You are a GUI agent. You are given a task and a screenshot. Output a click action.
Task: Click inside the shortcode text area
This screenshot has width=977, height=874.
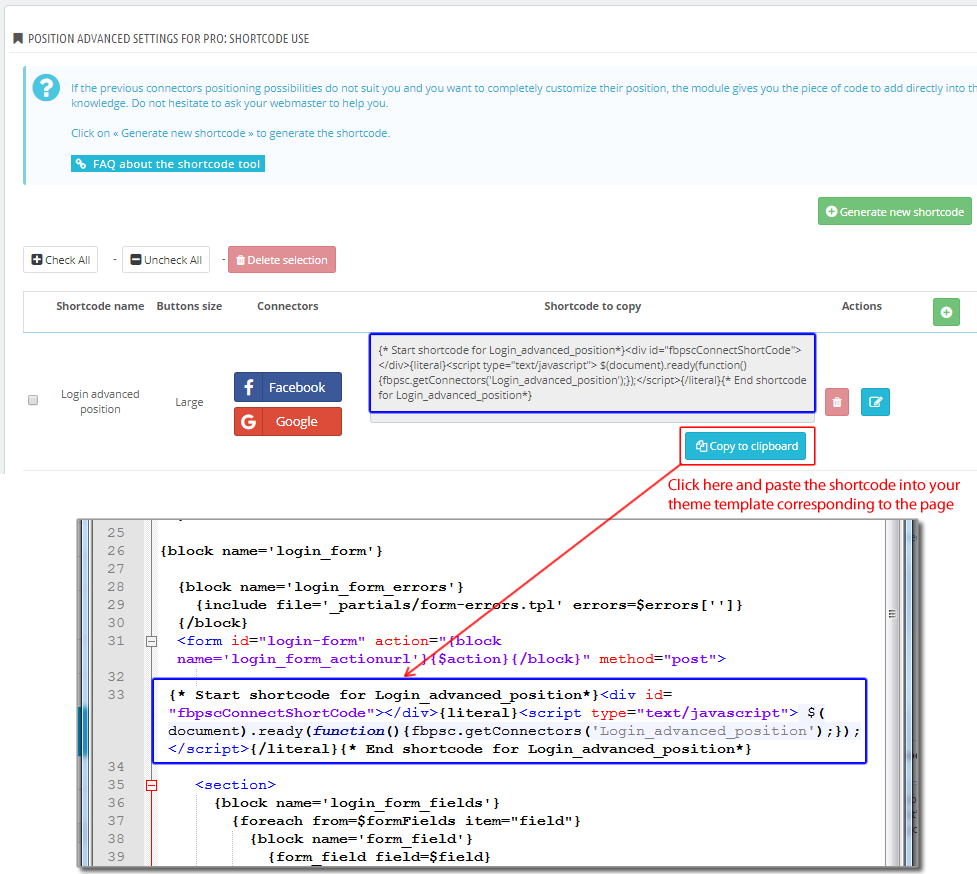click(x=592, y=373)
